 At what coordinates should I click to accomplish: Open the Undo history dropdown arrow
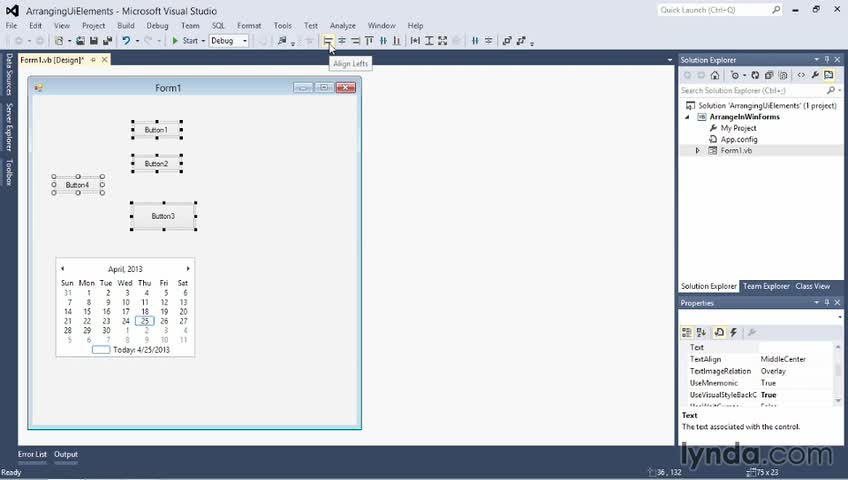click(137, 41)
